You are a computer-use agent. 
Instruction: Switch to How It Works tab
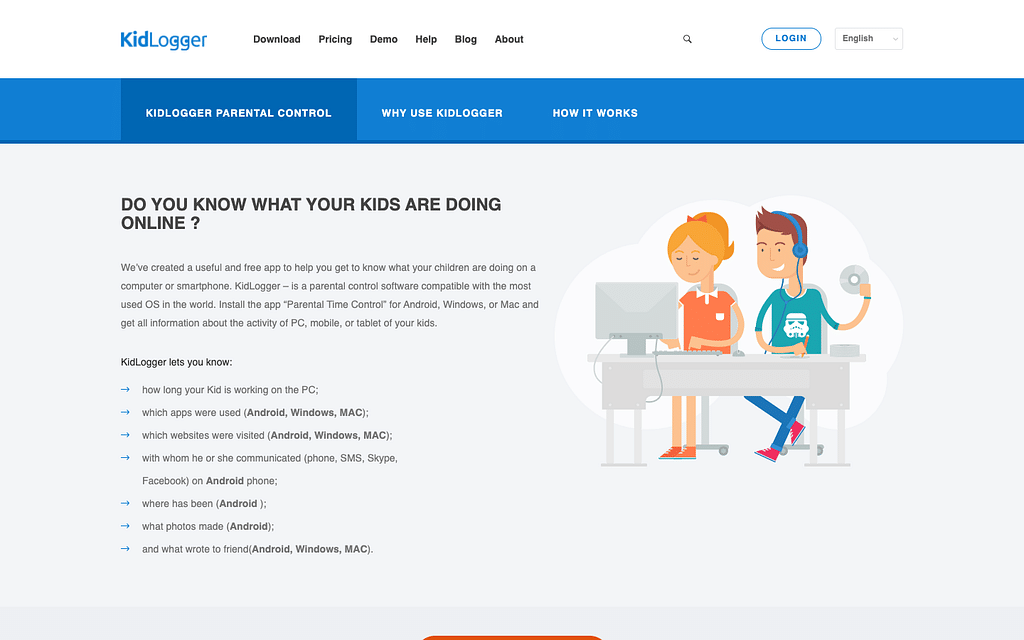tap(595, 113)
